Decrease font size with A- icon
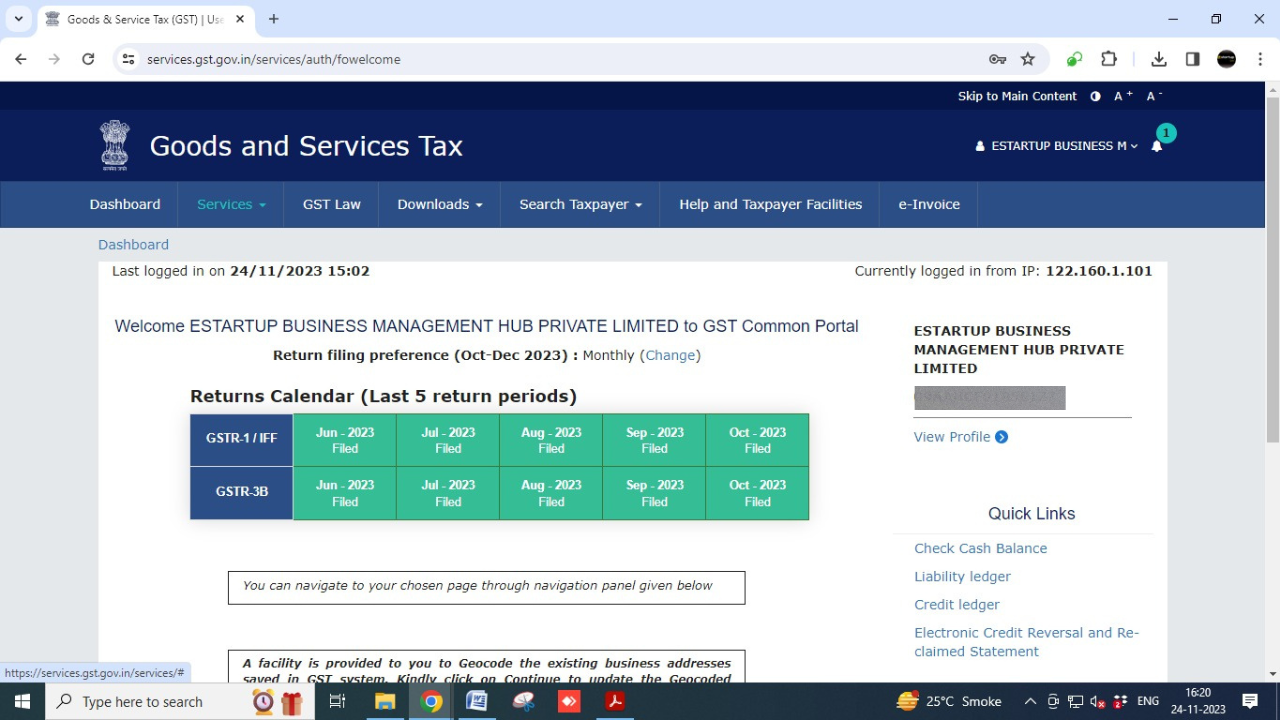 point(1154,96)
